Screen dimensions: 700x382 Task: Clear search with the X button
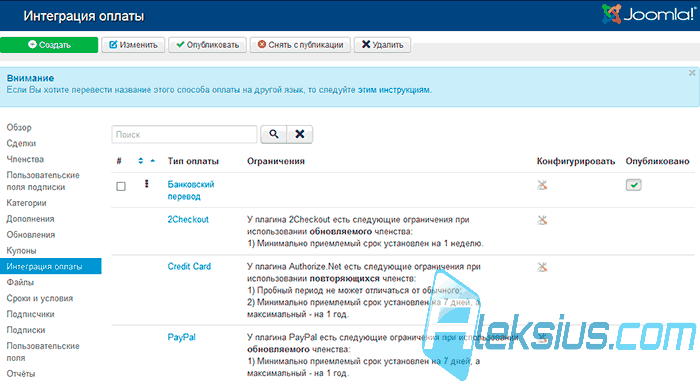click(300, 134)
